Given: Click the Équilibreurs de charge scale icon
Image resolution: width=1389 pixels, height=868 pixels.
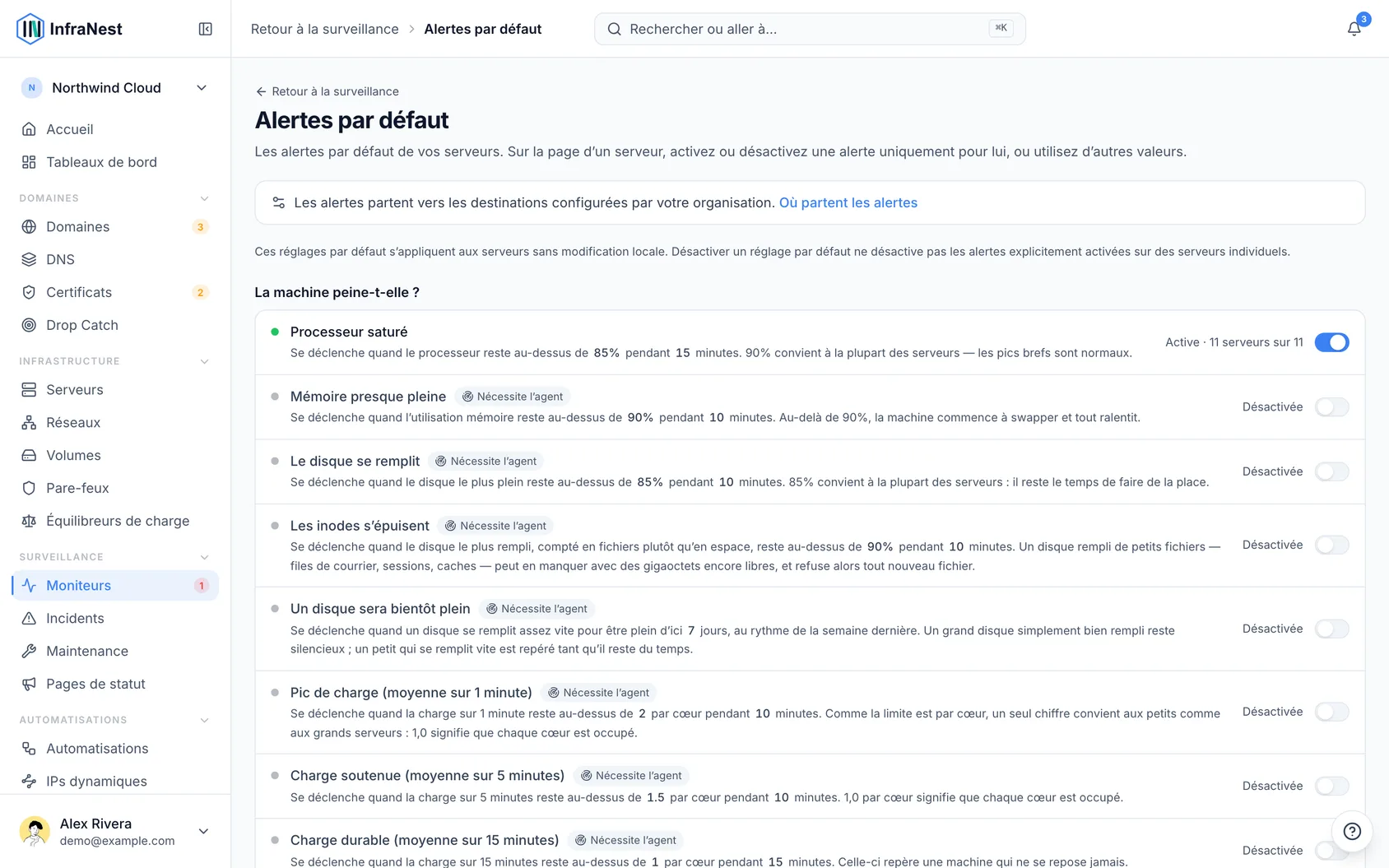Looking at the screenshot, I should tap(29, 521).
